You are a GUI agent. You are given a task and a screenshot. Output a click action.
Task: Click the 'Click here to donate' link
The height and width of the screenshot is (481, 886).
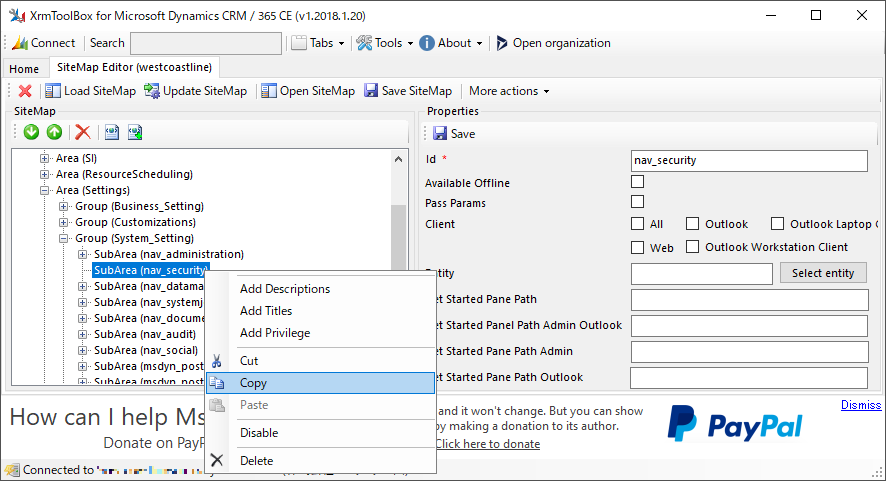click(x=488, y=444)
